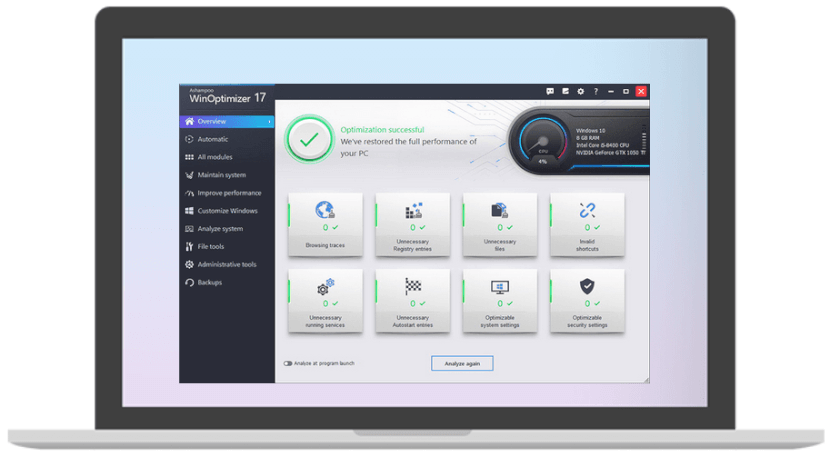The height and width of the screenshot is (457, 830).
Task: Click the Unnecessary files document icon
Action: tap(500, 210)
